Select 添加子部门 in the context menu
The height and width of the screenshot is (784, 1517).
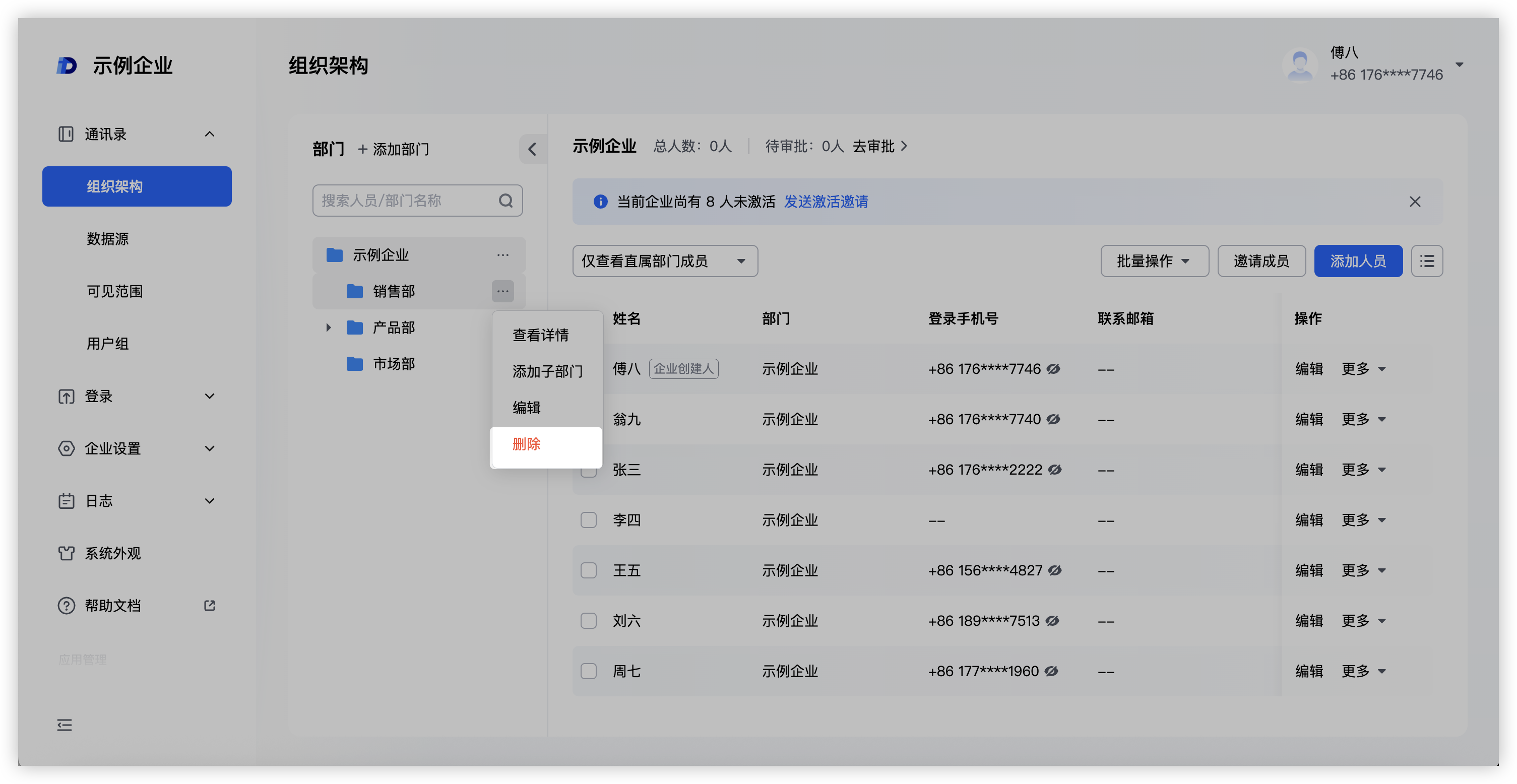point(547,371)
